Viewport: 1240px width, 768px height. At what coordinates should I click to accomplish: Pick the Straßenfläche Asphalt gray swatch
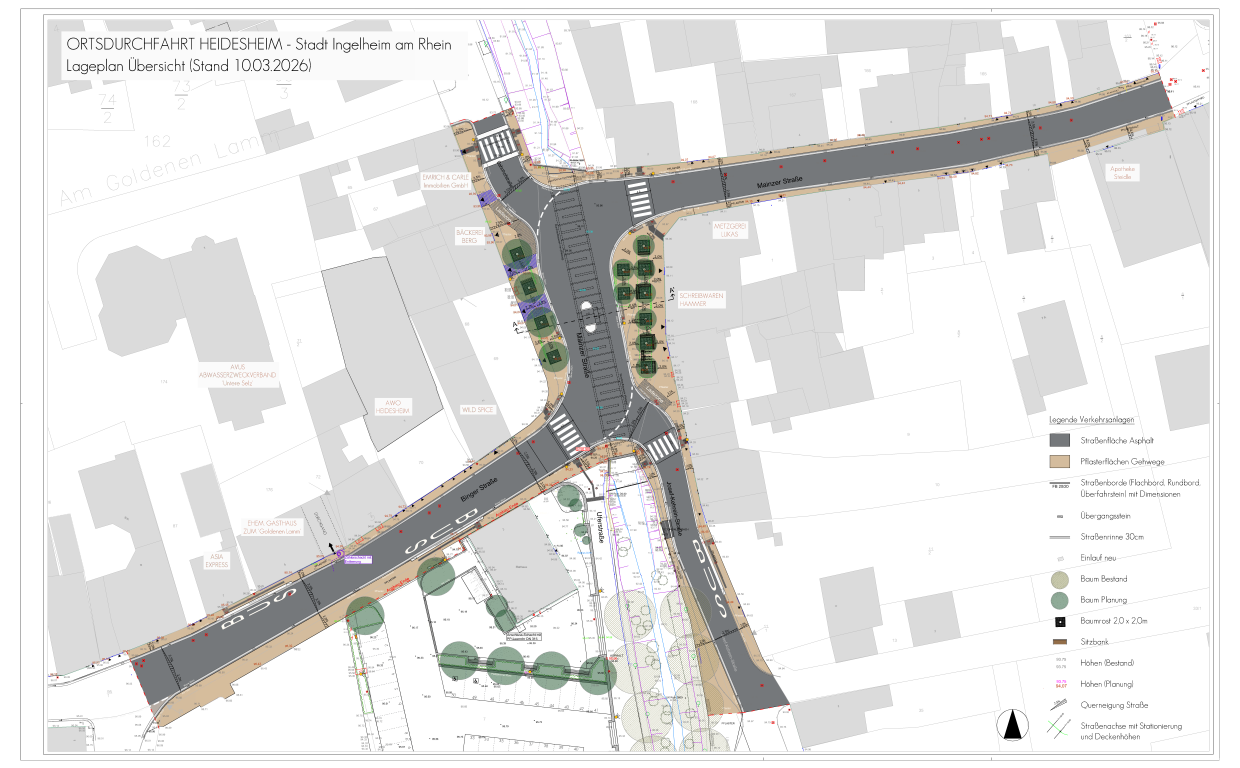pos(1059,440)
